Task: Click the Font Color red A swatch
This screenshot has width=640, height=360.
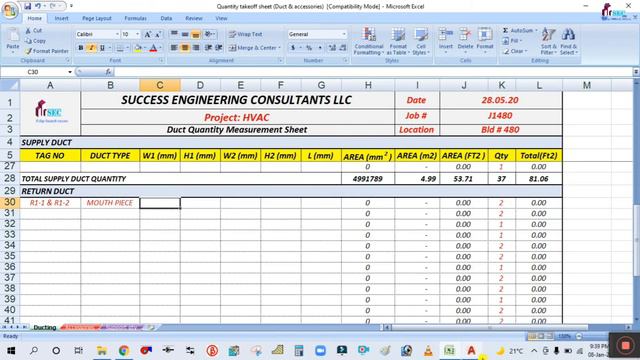Action: pos(153,48)
